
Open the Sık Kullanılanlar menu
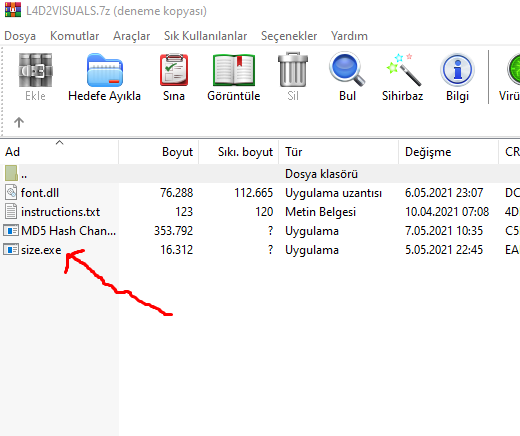(205, 36)
